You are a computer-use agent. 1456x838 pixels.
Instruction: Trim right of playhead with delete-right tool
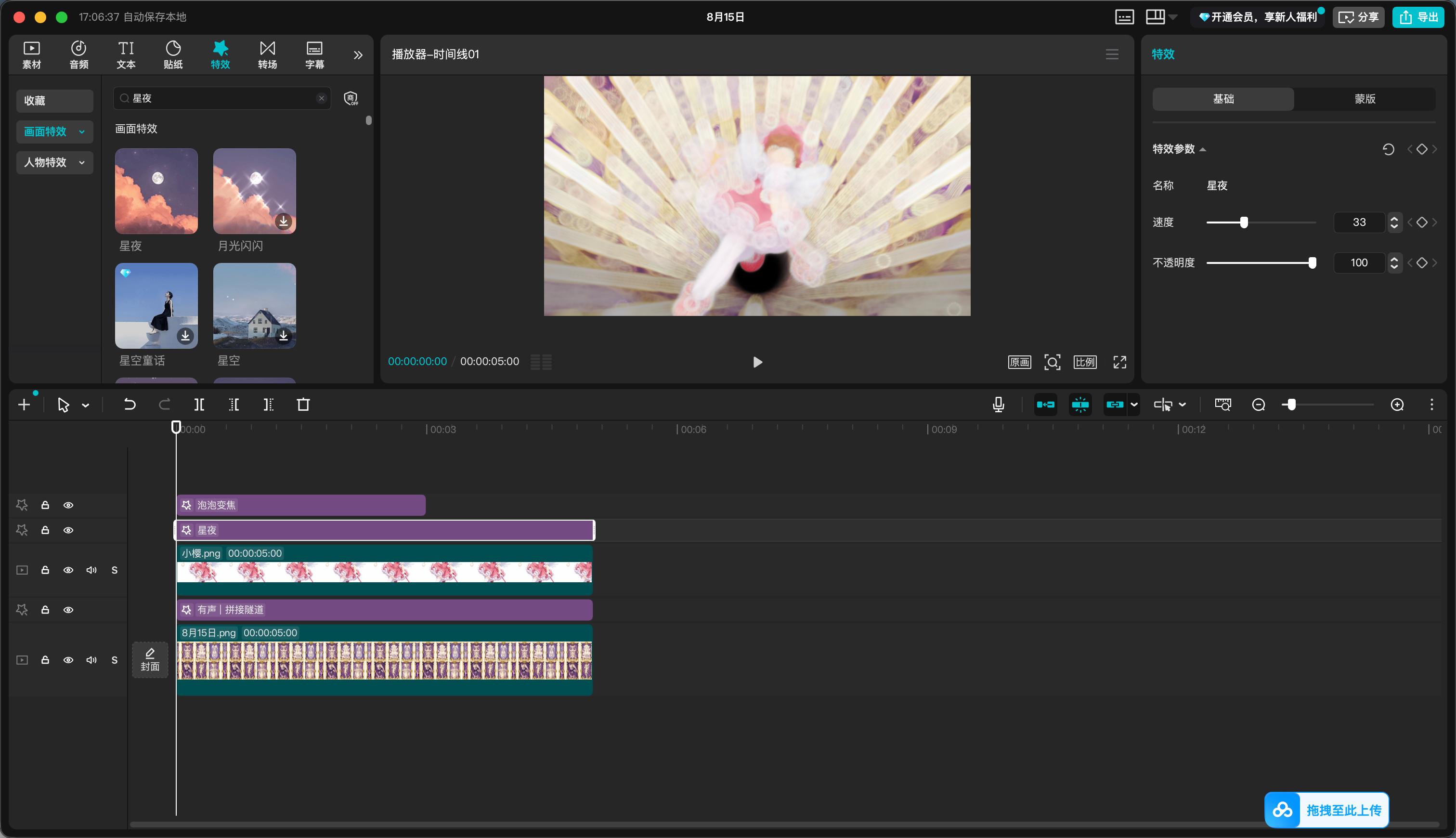[269, 405]
